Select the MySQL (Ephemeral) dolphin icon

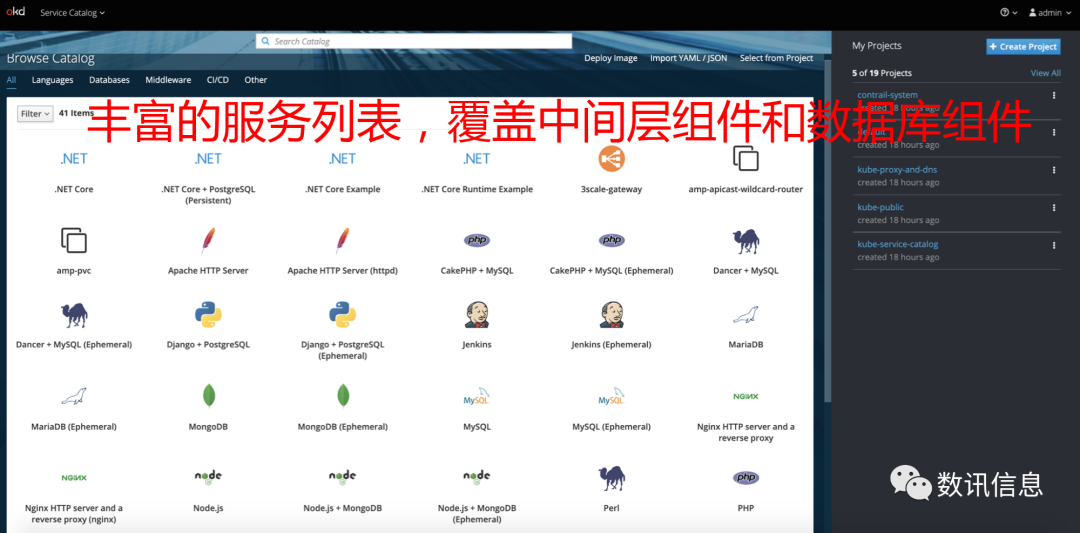[612, 397]
